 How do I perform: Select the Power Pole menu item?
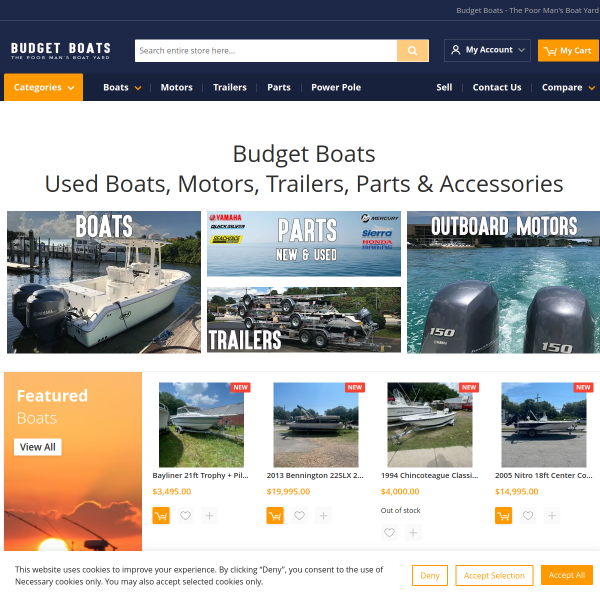coord(336,87)
